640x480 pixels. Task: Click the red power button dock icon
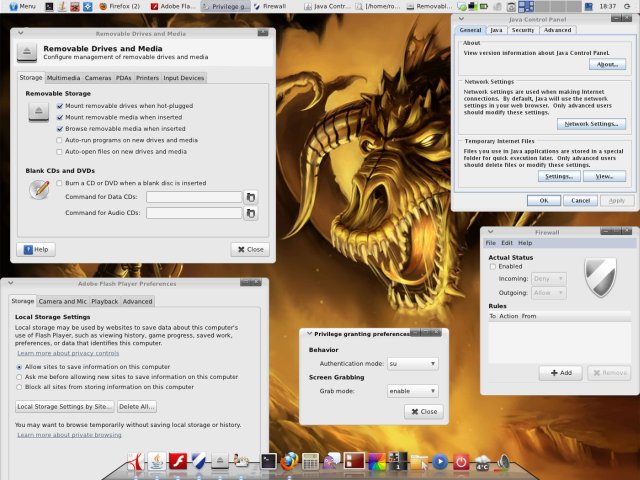(461, 461)
